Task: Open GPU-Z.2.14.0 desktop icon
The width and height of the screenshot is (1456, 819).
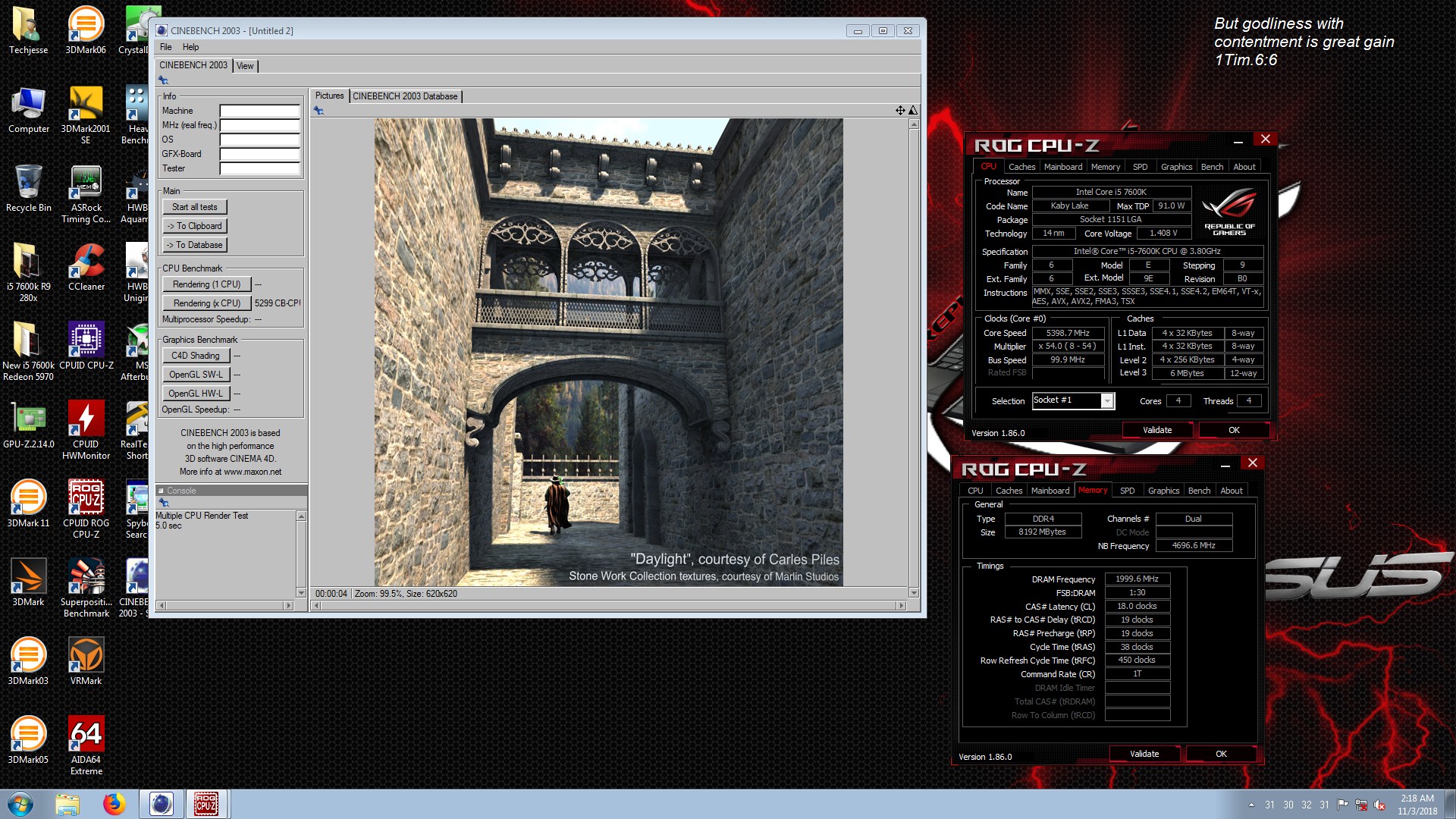Action: pyautogui.click(x=28, y=425)
